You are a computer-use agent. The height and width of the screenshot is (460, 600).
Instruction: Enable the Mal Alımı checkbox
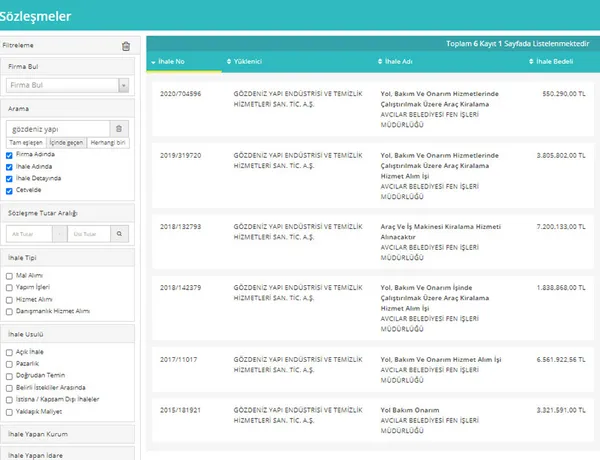[9, 276]
